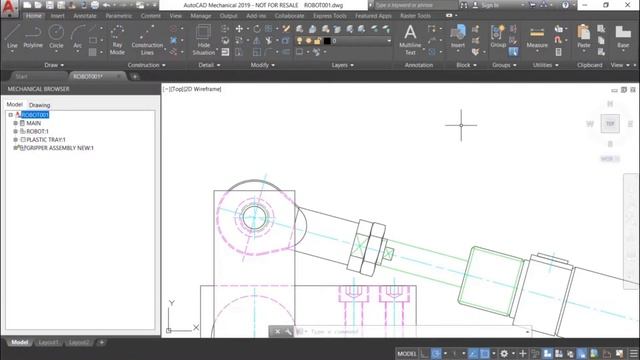Click the Open file icon in quick access toolbar
The width and height of the screenshot is (640, 360).
[x=38, y=5]
